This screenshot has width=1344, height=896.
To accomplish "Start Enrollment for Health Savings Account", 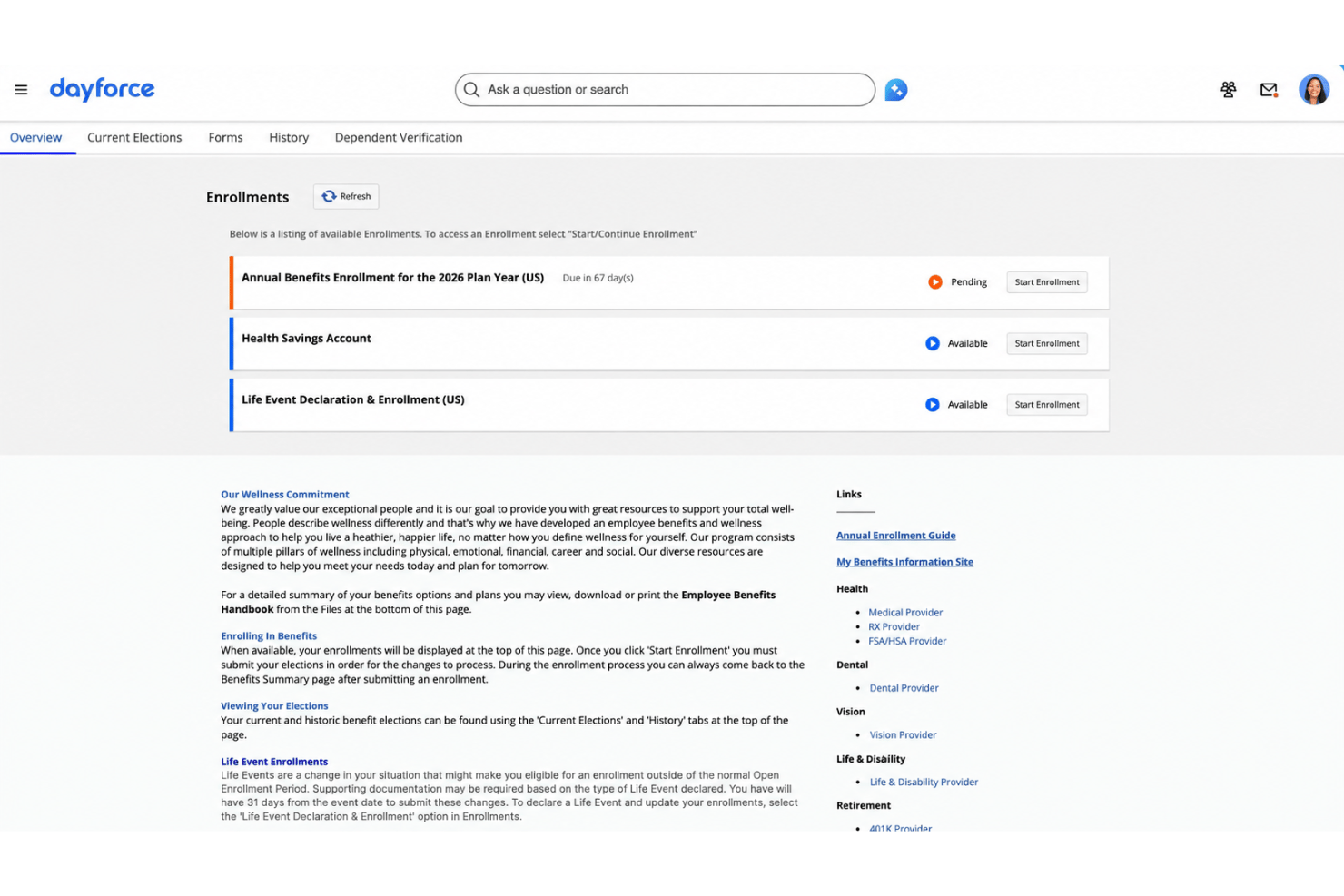I will 1047,343.
